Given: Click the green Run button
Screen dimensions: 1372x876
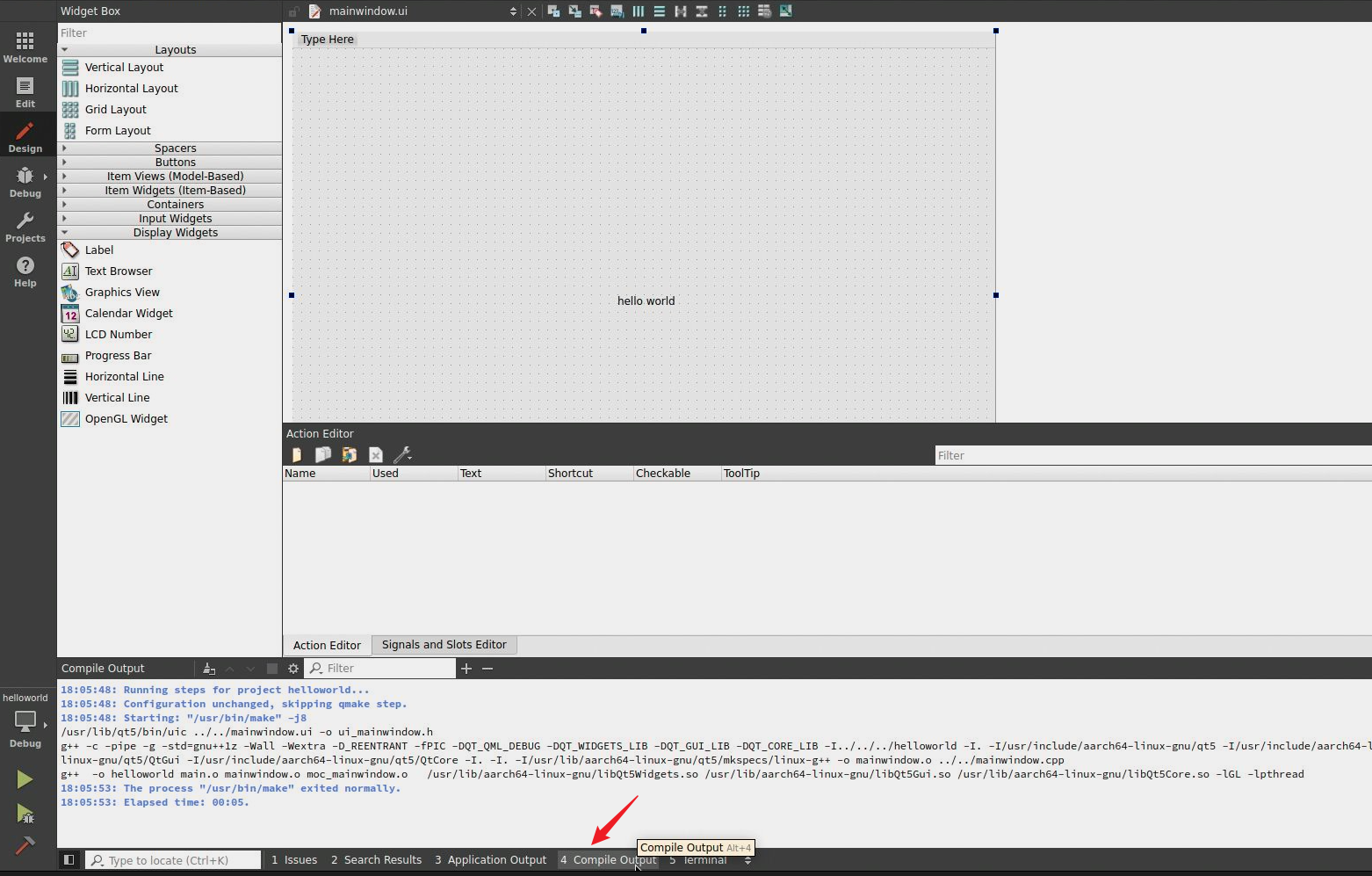Looking at the screenshot, I should [x=25, y=779].
